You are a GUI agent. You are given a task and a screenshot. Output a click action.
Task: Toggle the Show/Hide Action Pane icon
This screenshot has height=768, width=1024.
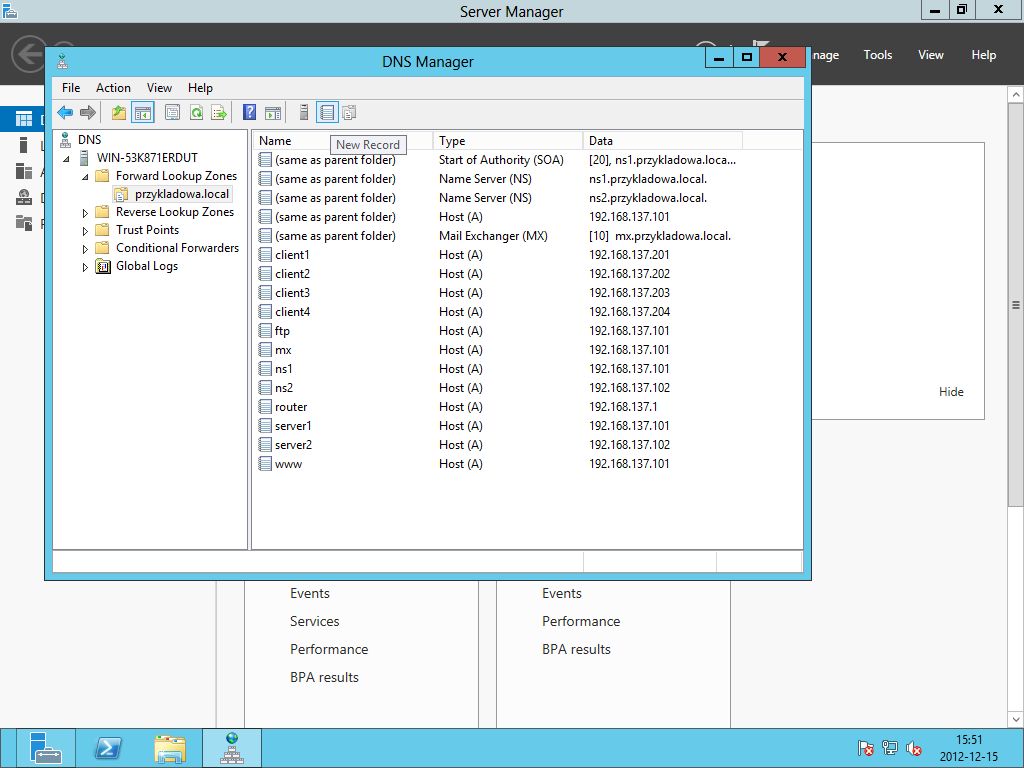click(x=273, y=113)
